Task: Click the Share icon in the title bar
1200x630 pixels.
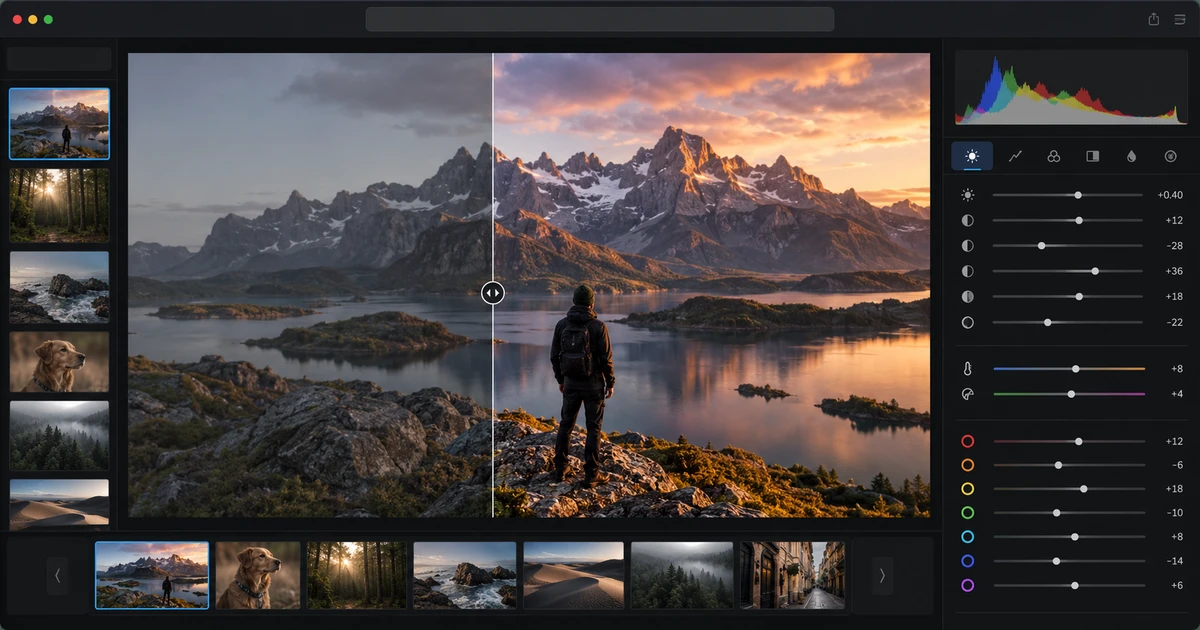Action: pyautogui.click(x=1153, y=19)
